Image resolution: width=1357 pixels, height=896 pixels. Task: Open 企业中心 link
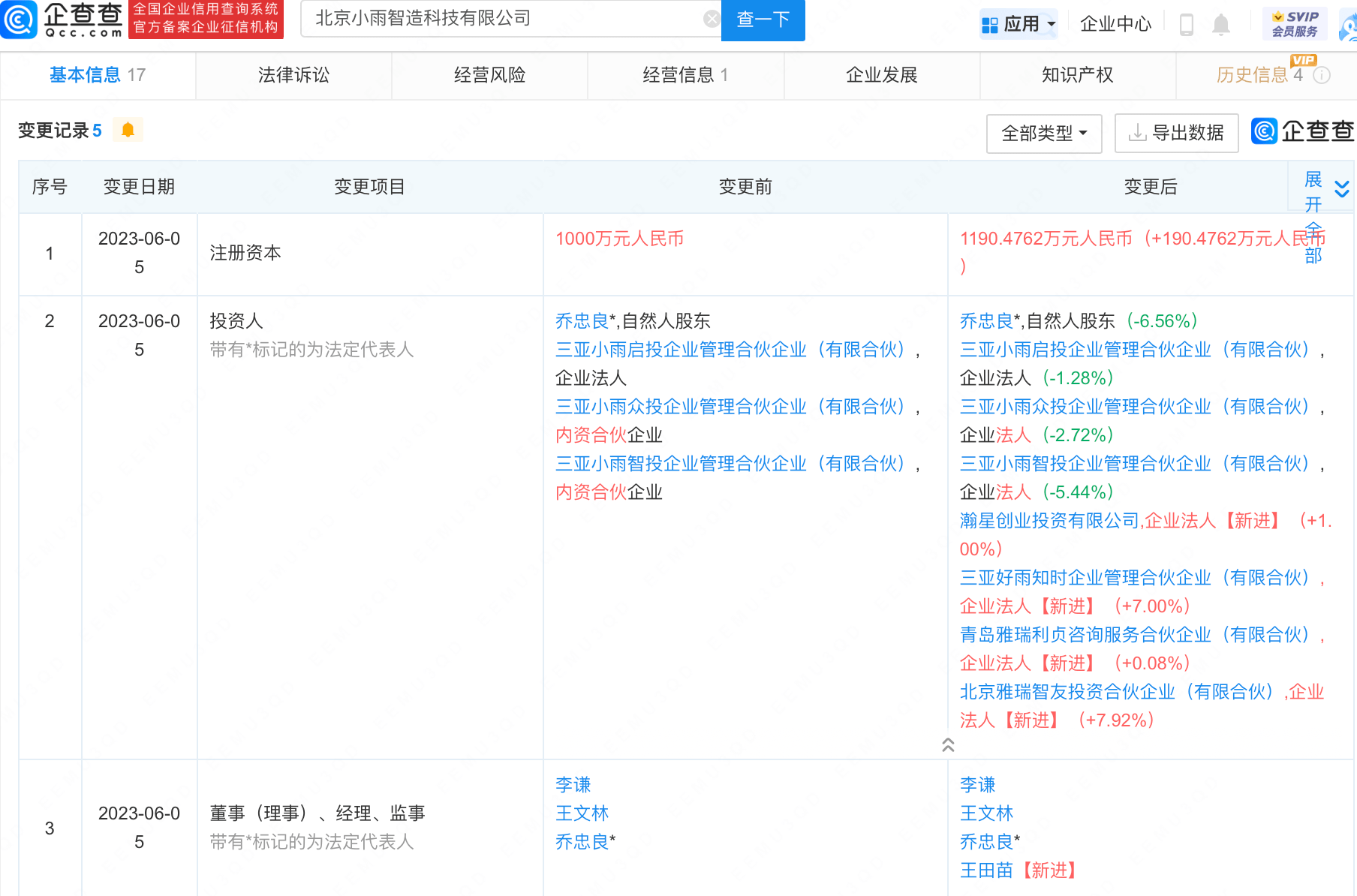(1115, 24)
